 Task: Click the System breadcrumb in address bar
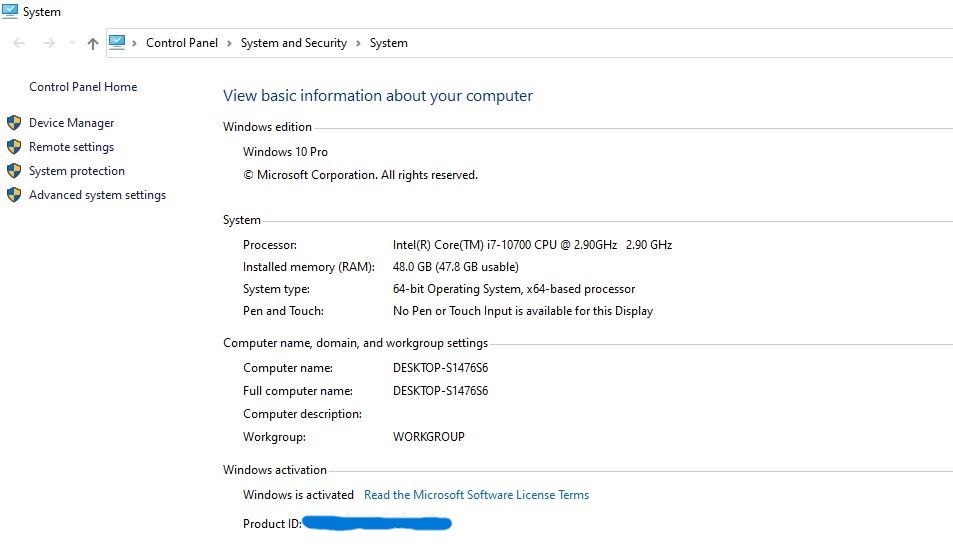(x=389, y=43)
